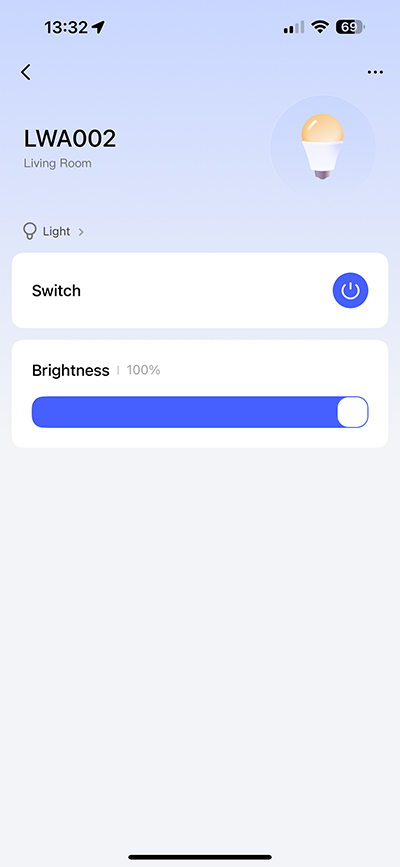Go back using the left arrow
Screen dimensions: 400x867
(25, 72)
